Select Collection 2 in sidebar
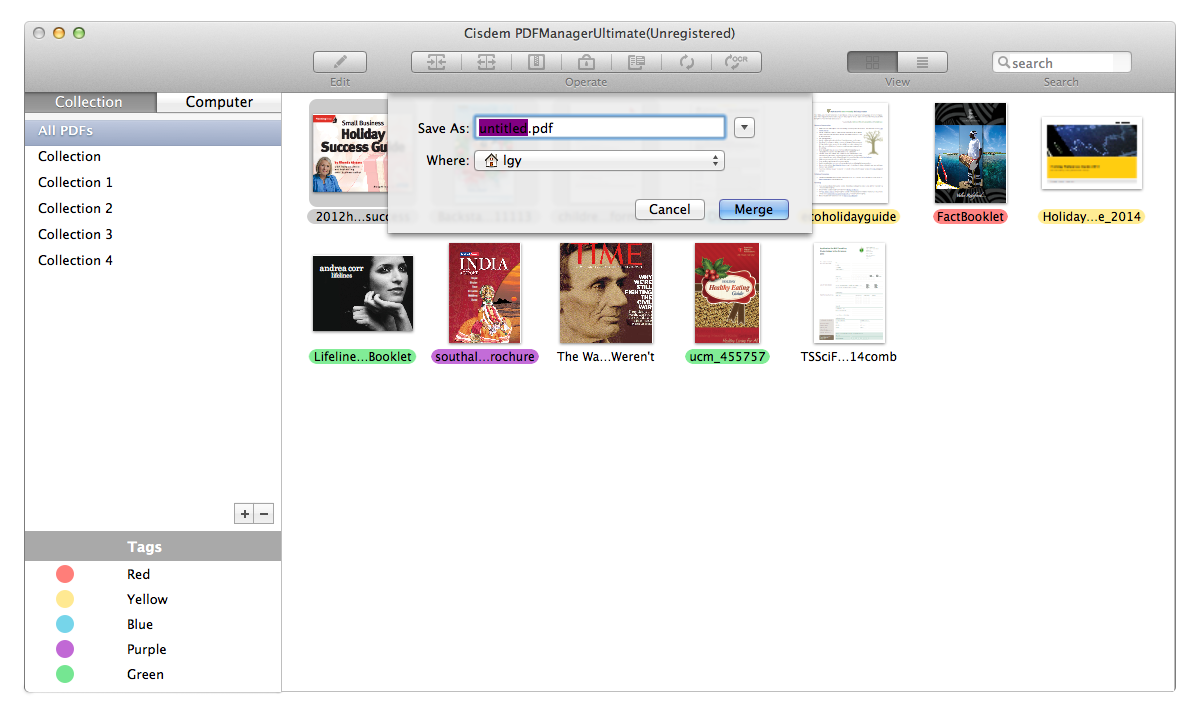This screenshot has width=1200, height=714. 153,208
